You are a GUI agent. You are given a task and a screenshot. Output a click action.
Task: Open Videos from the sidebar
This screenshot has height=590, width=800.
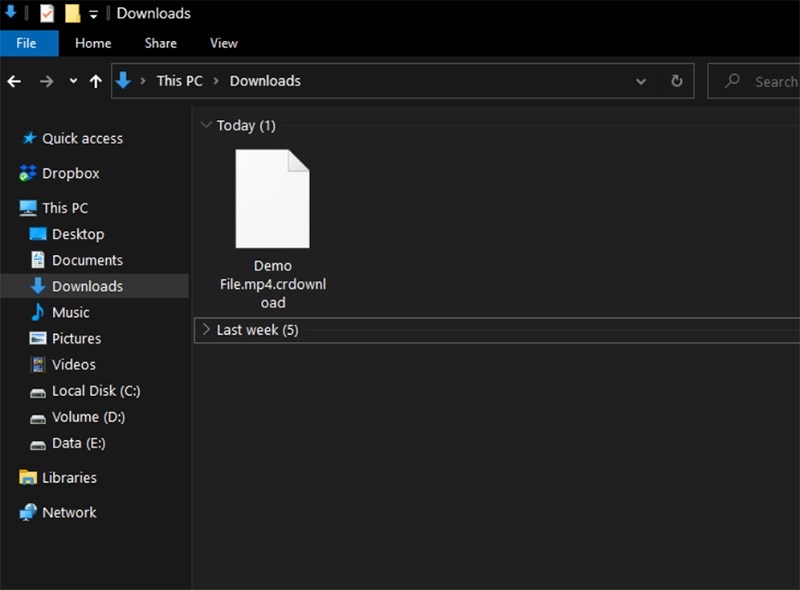pyautogui.click(x=73, y=364)
